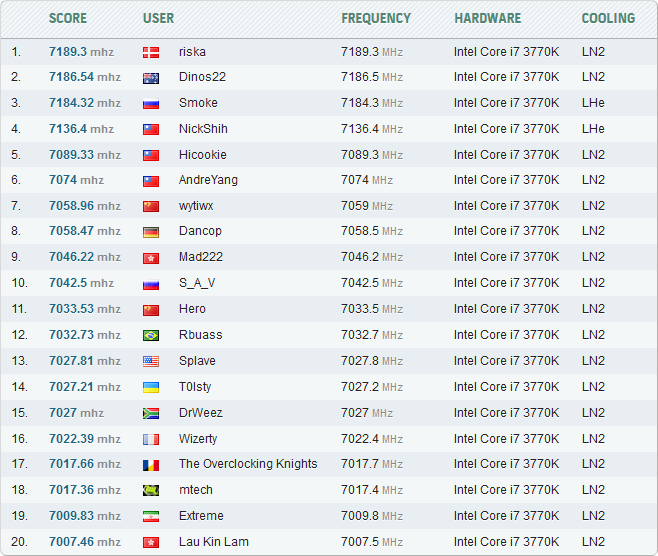View user profile Lau Kin Lam
The width and height of the screenshot is (658, 556).
(214, 542)
